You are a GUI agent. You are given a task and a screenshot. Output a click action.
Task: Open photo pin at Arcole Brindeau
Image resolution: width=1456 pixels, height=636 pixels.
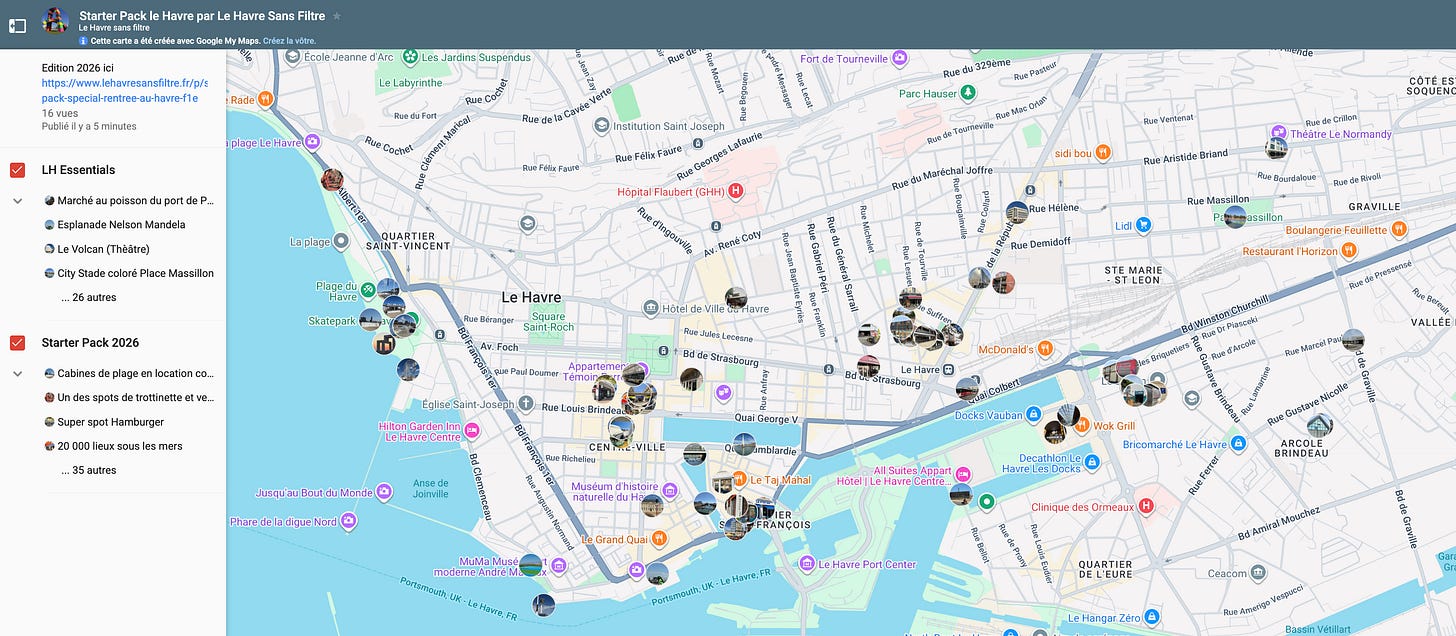1320,426
